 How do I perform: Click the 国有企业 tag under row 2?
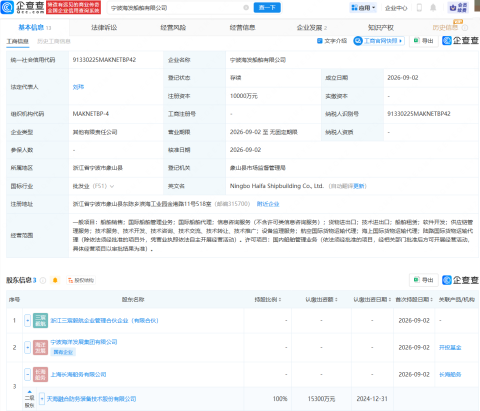coord(63,352)
